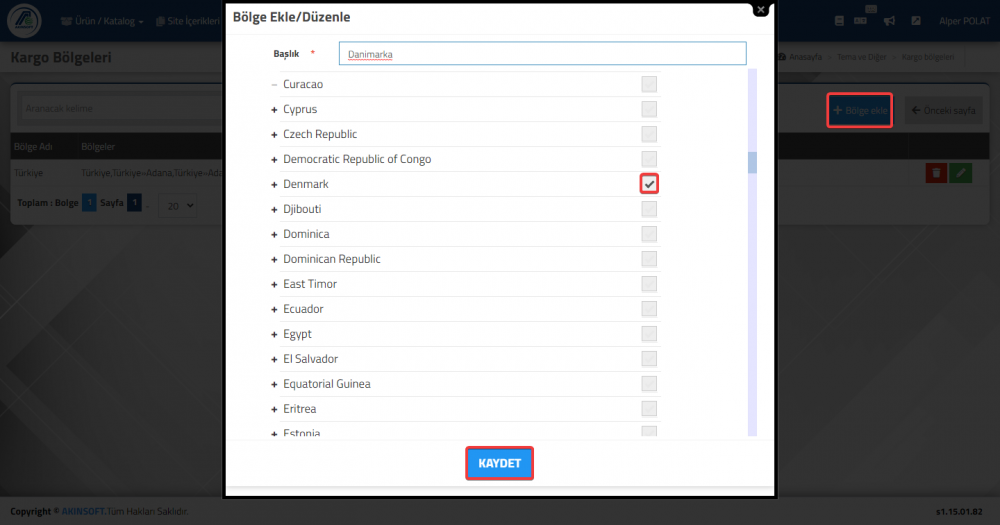Click the green pencil edit icon
The width and height of the screenshot is (1000, 525).
(960, 173)
